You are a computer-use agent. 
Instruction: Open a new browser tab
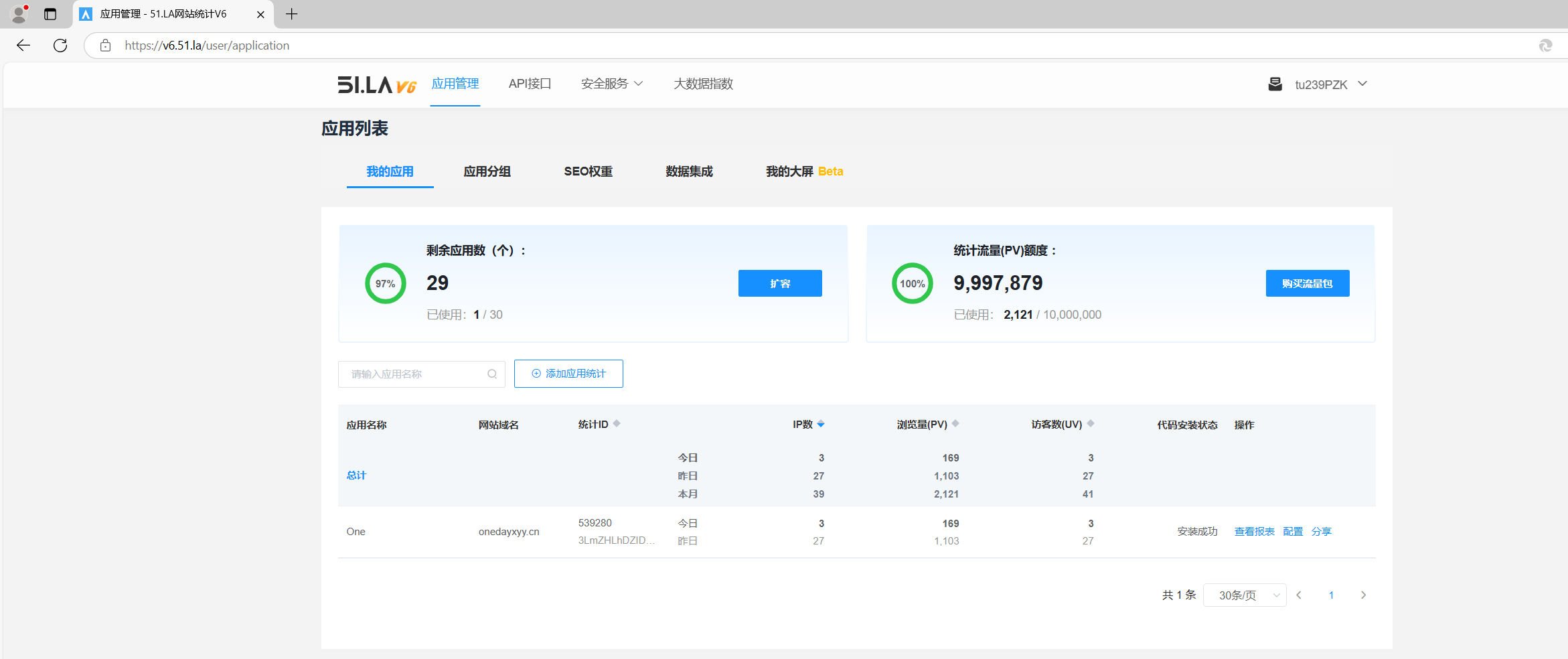pos(292,14)
